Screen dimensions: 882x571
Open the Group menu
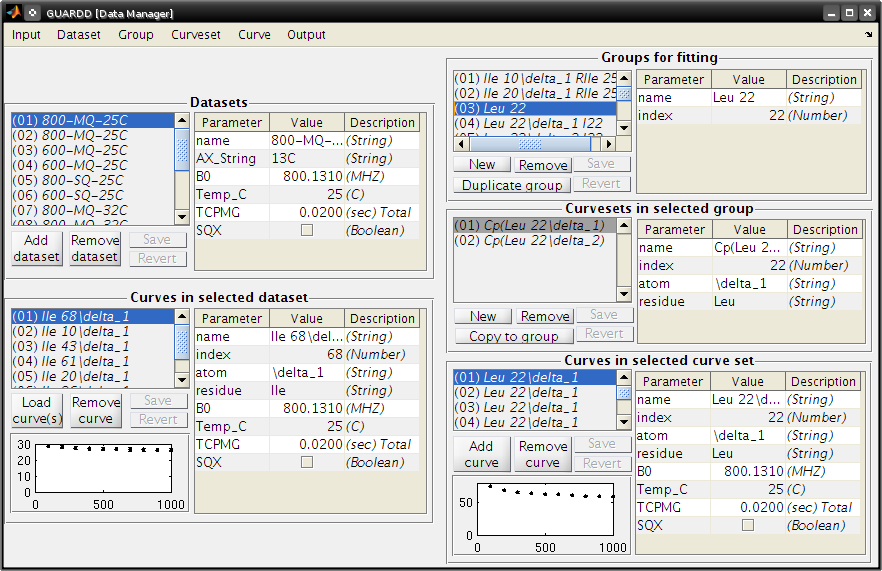[x=136, y=35]
